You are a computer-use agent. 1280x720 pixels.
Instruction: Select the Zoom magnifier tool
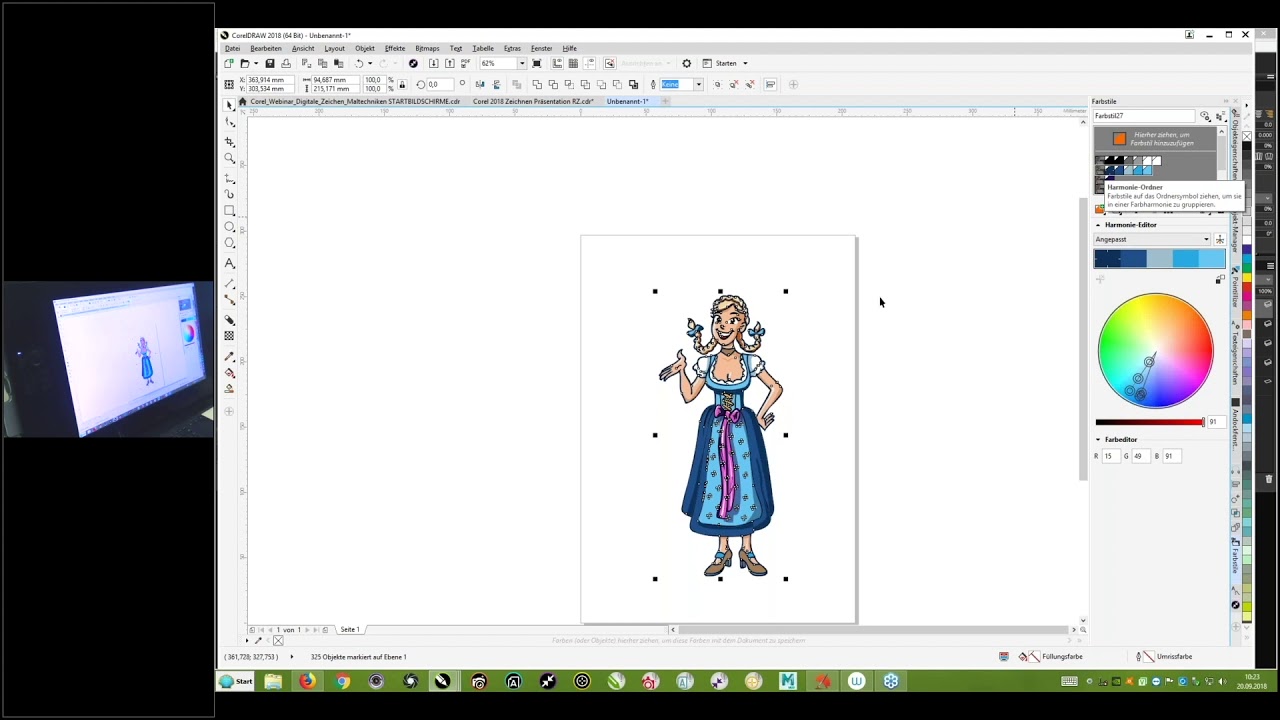coord(229,158)
